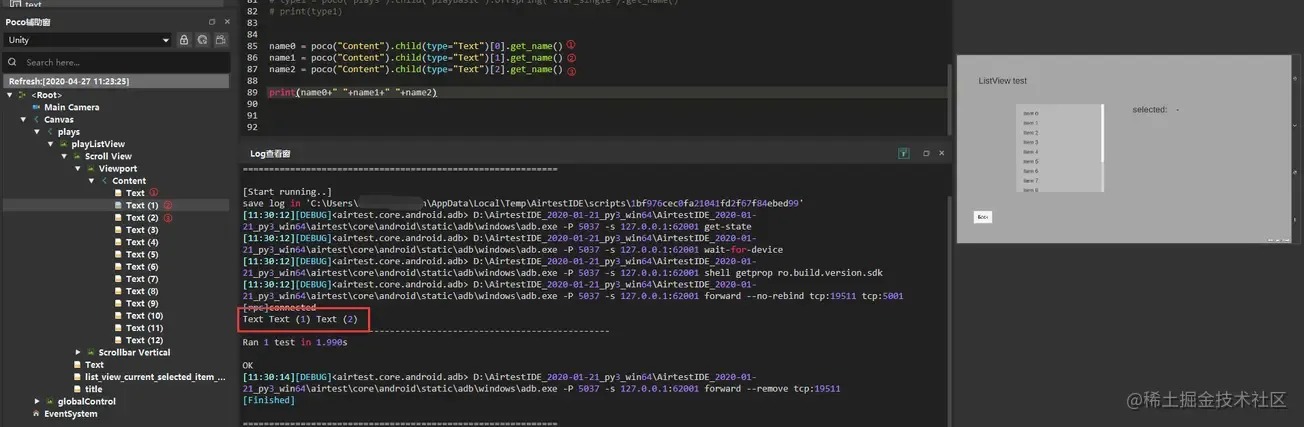The width and height of the screenshot is (1304, 427).
Task: Select the globalControl tree item
Action: click(87, 401)
